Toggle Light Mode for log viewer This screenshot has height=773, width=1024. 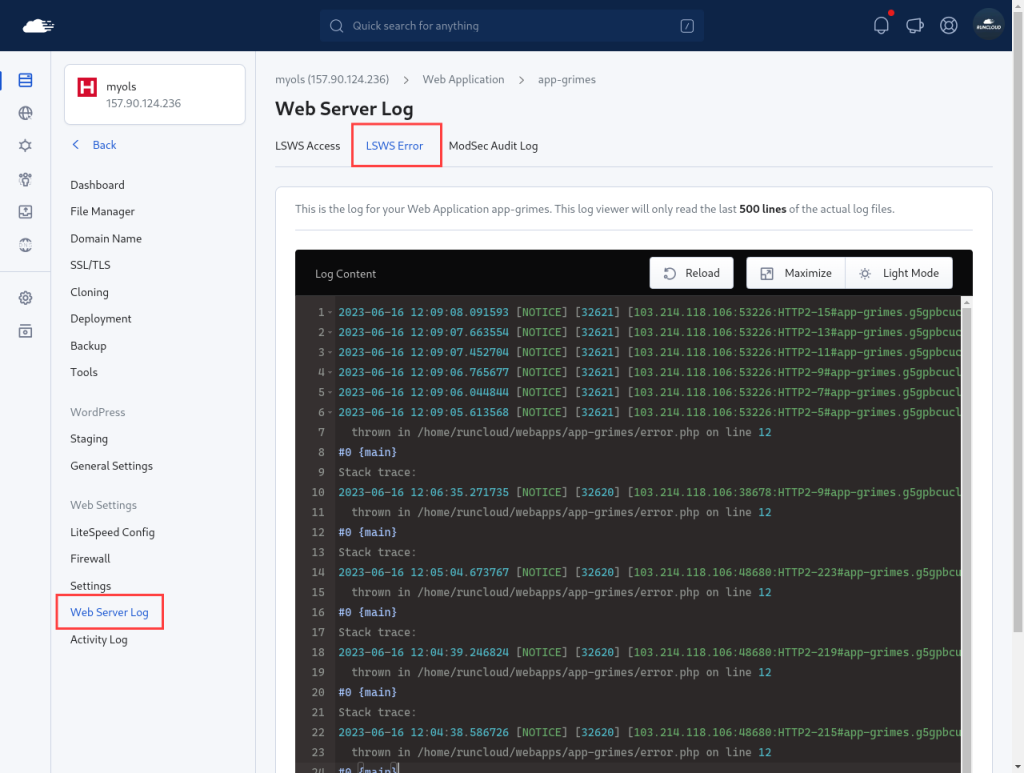pyautogui.click(x=899, y=273)
